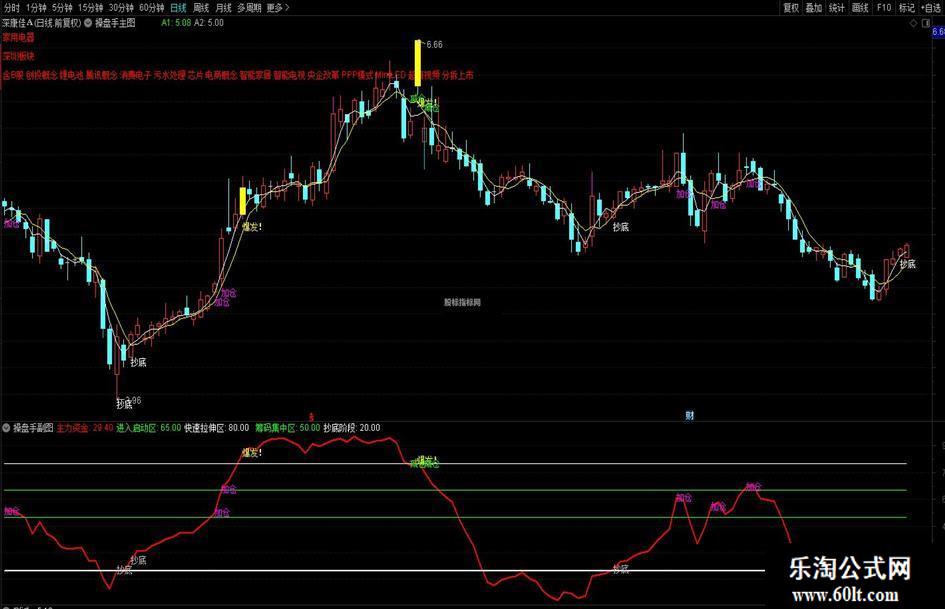This screenshot has width=945, height=609.
Task: Click the 筹码集中区: 50.00 label
Action: (287, 428)
